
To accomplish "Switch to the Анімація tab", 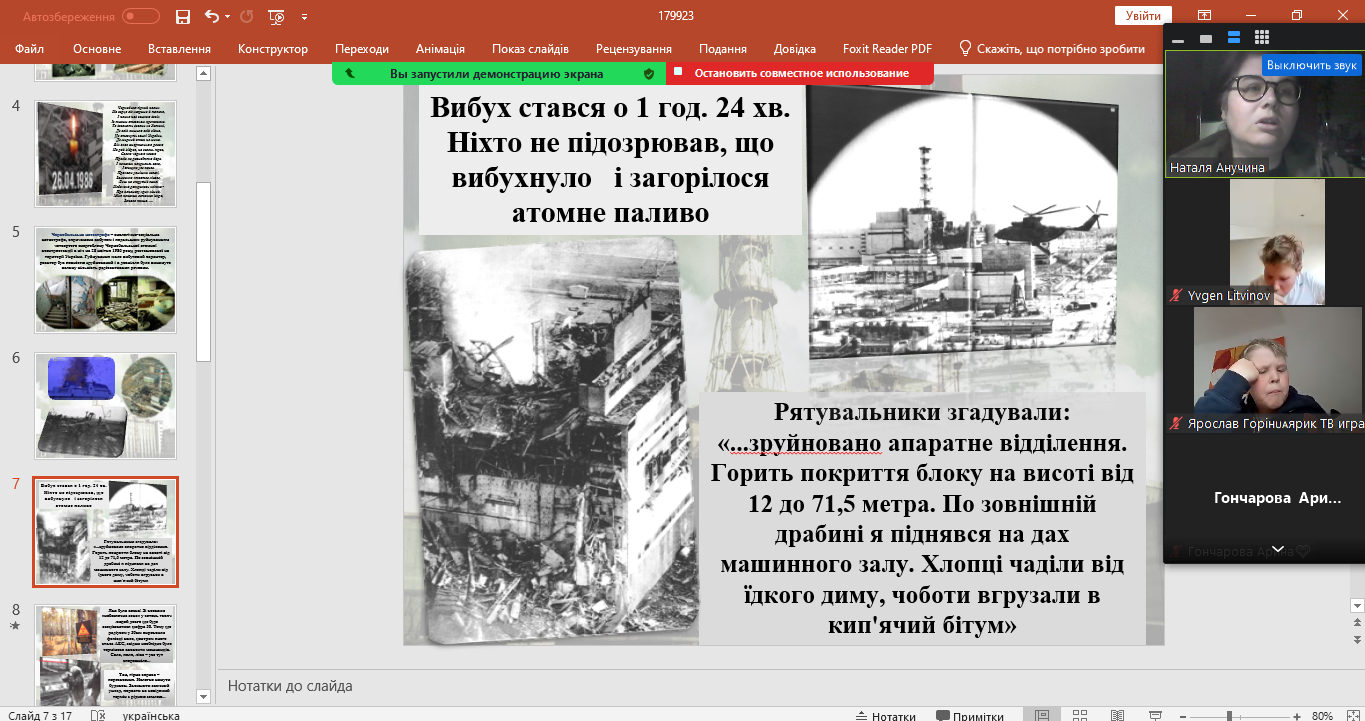I will 440,49.
